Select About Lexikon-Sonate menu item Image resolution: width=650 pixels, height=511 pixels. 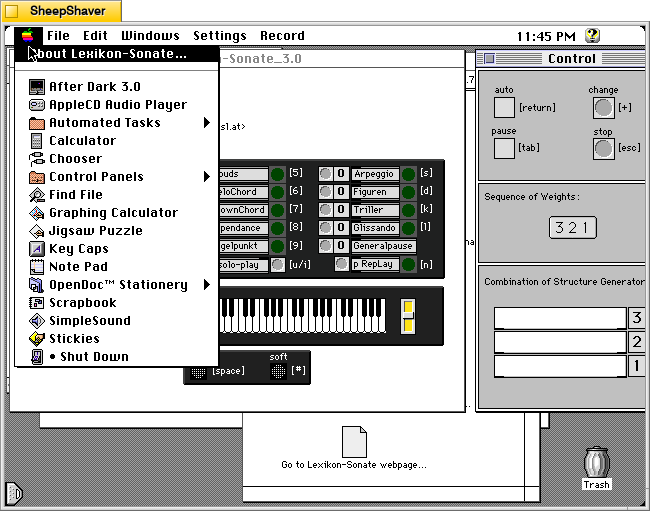coord(116,53)
